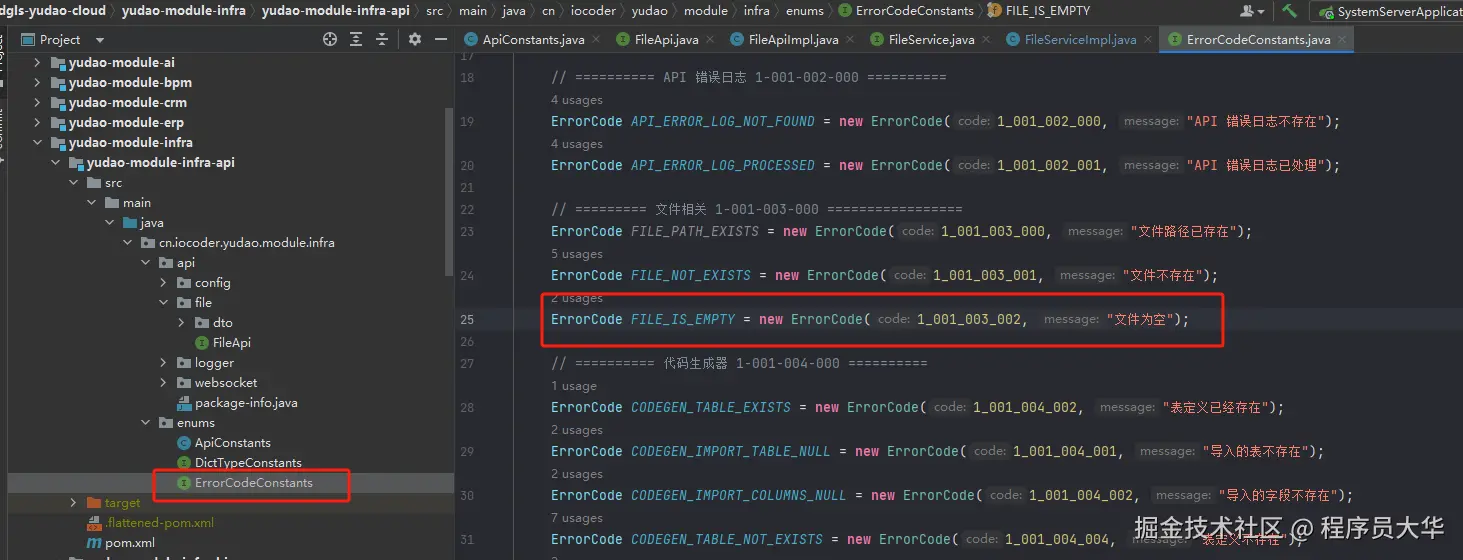Screen dimensions: 1463x560
Task: Click CODEGEN_IMPORT_TABLE_NULL constant in editor
Action: tap(731, 451)
